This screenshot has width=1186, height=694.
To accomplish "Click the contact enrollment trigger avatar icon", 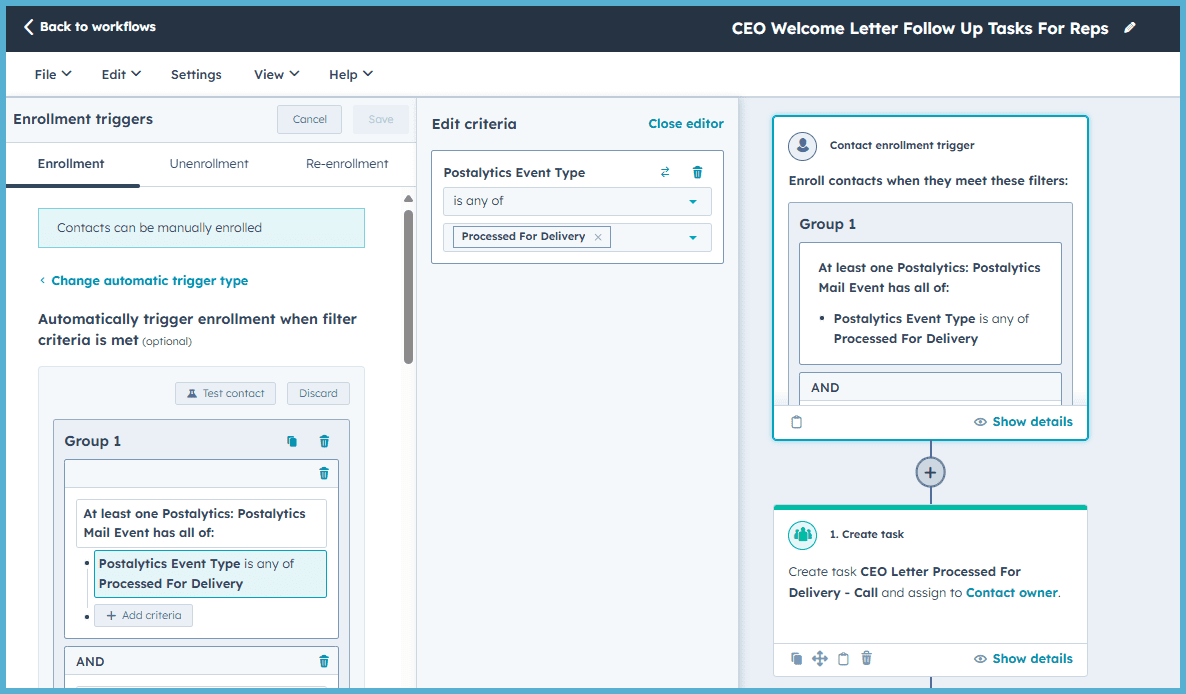I will [803, 145].
